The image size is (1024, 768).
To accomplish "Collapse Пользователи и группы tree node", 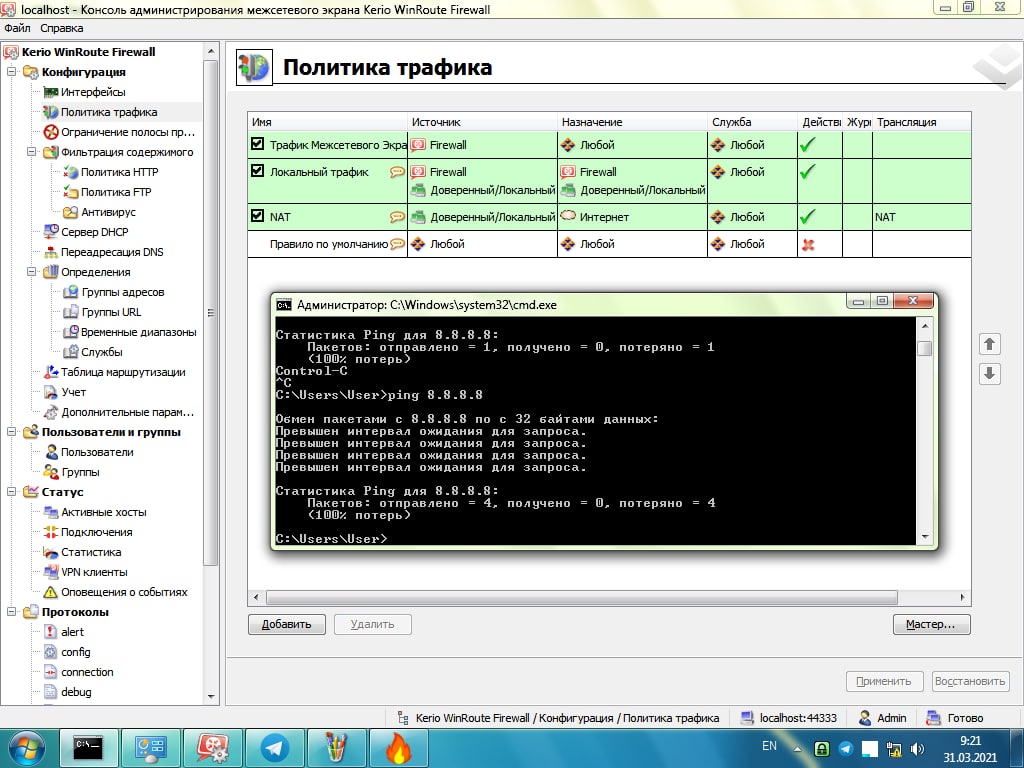I will [x=11, y=432].
